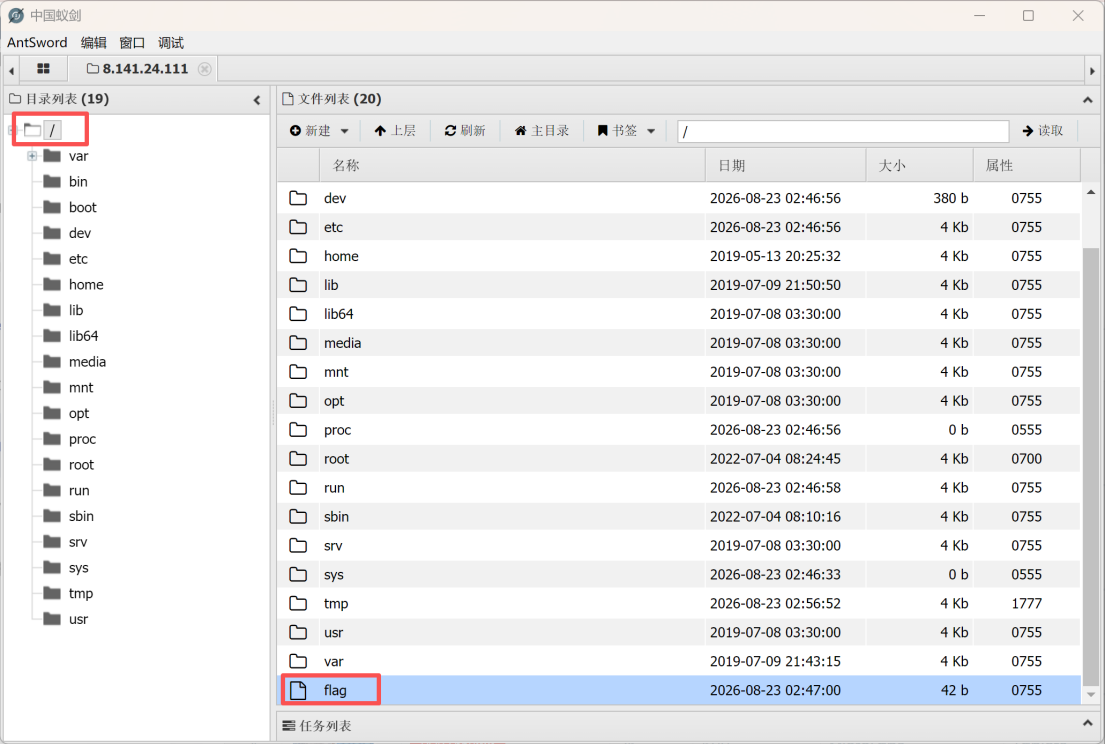Open the 新建 dropdown arrow
The width and height of the screenshot is (1106, 744).
pyautogui.click(x=344, y=131)
